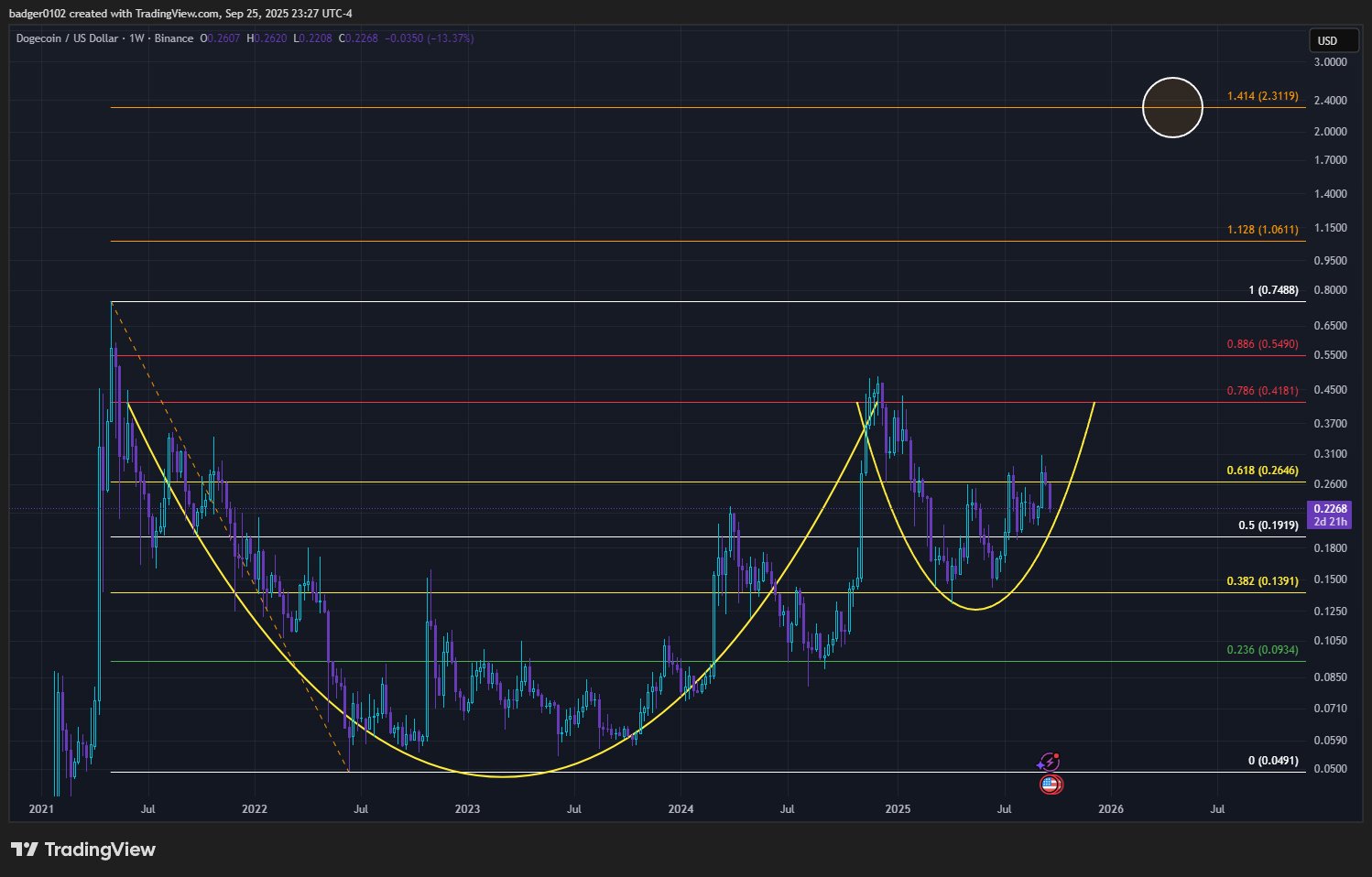Image resolution: width=1372 pixels, height=877 pixels.
Task: Click the purple lightning alert marker on the chart
Action: pyautogui.click(x=1050, y=761)
